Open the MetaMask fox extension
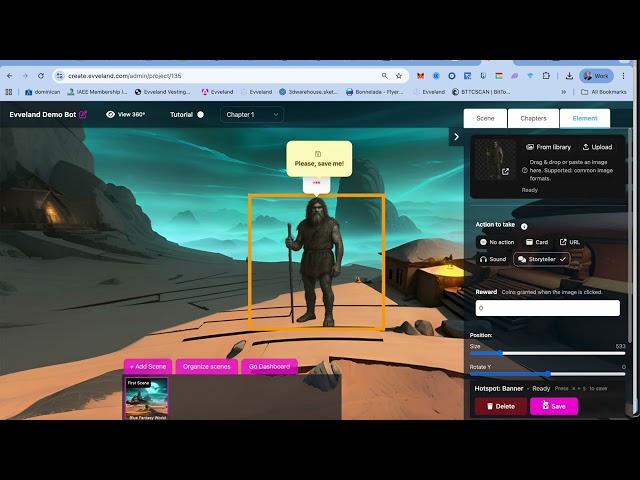The width and height of the screenshot is (640, 480). [420, 76]
